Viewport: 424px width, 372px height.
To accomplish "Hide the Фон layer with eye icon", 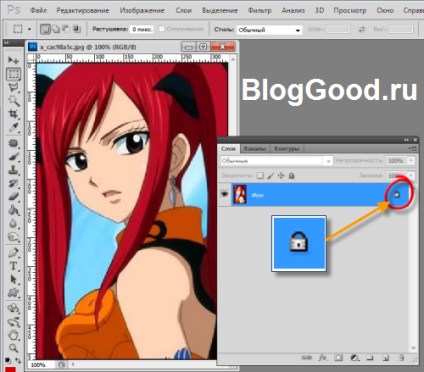I will point(224,194).
